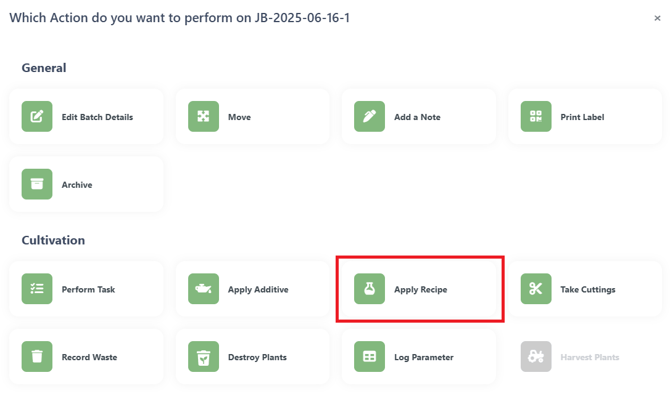Select the Take Cuttings action label
The height and width of the screenshot is (399, 670).
coord(588,290)
